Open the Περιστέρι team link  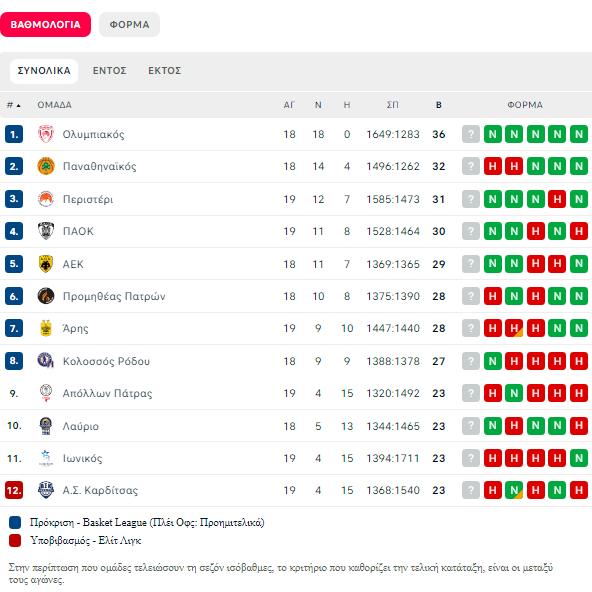point(88,199)
